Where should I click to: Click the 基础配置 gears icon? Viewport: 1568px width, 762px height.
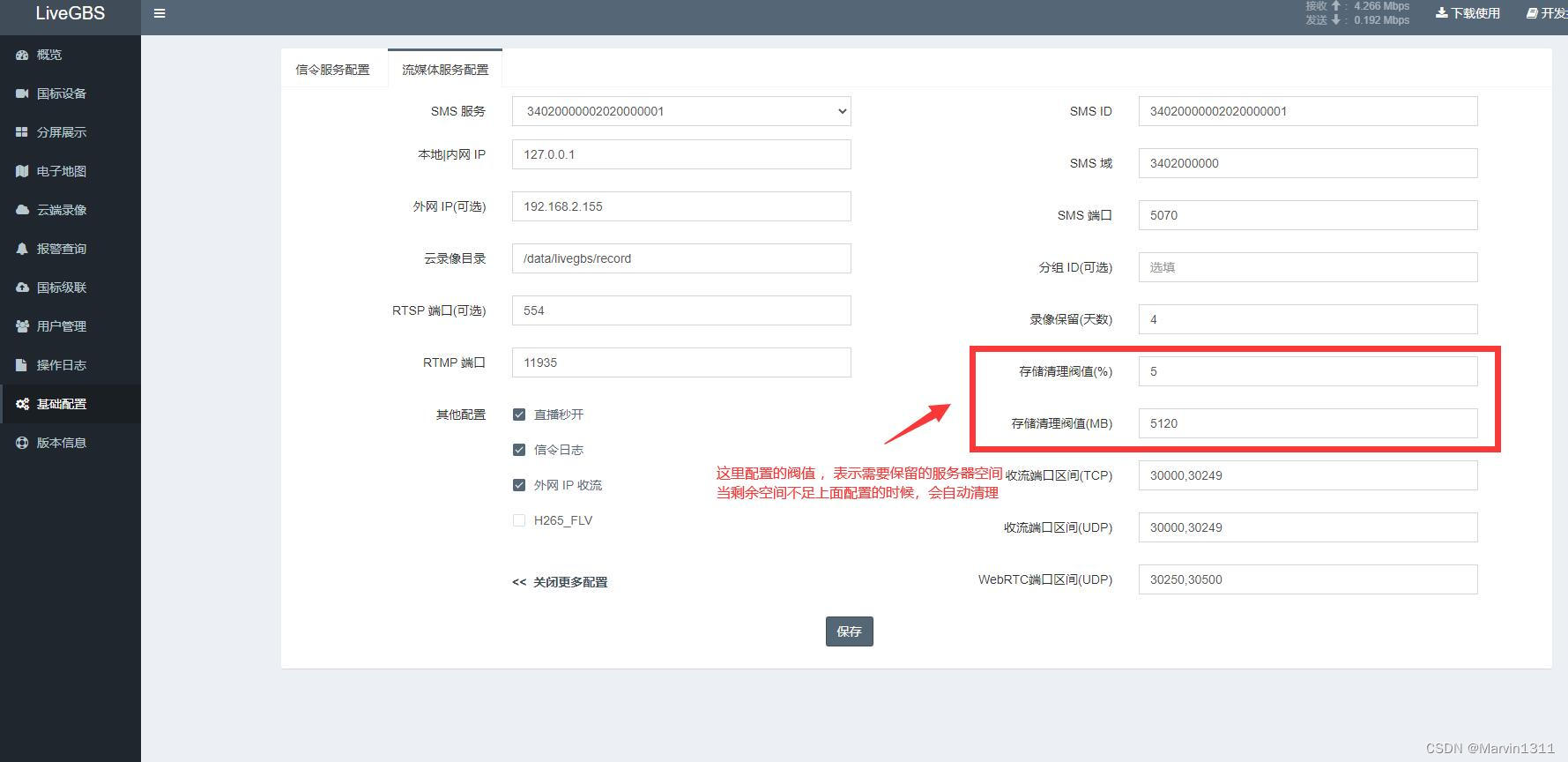point(22,404)
